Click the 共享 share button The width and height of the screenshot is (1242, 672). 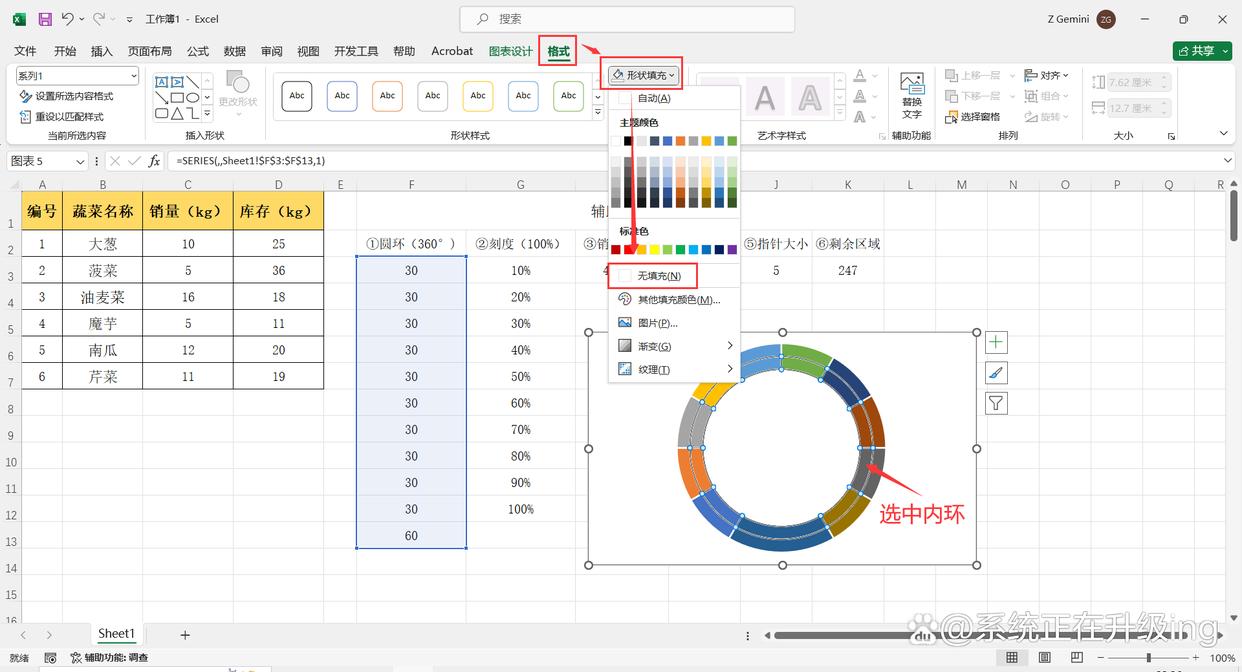click(1202, 51)
